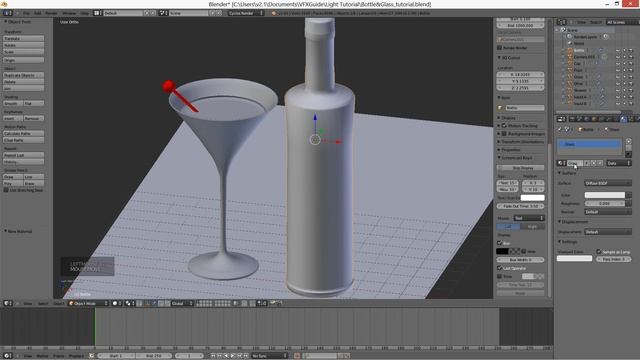640x360 pixels.
Task: Open the Timeline editor type icon
Action: coord(7,356)
